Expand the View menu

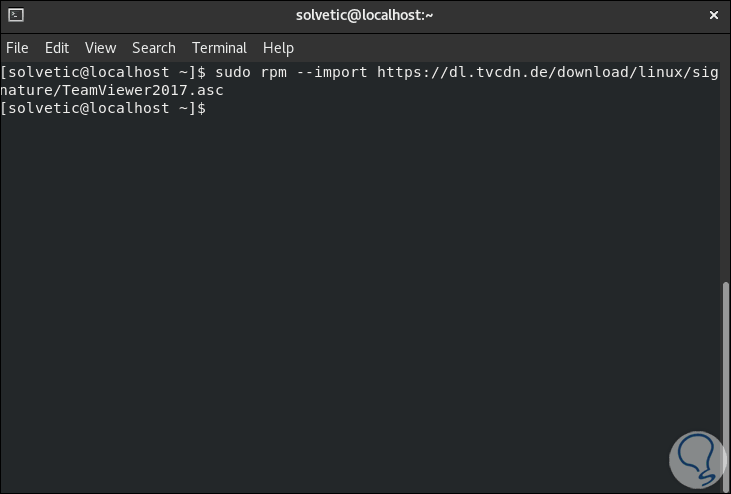tap(100, 48)
